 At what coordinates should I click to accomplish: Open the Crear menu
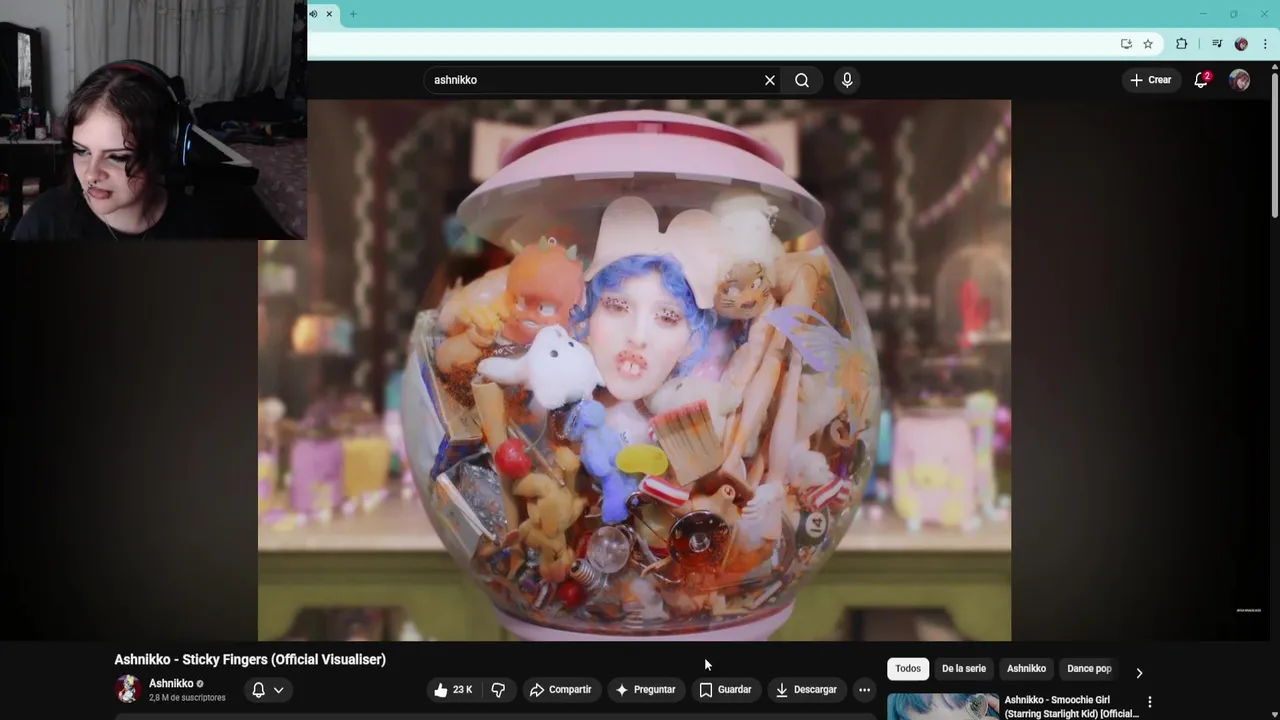[1150, 80]
